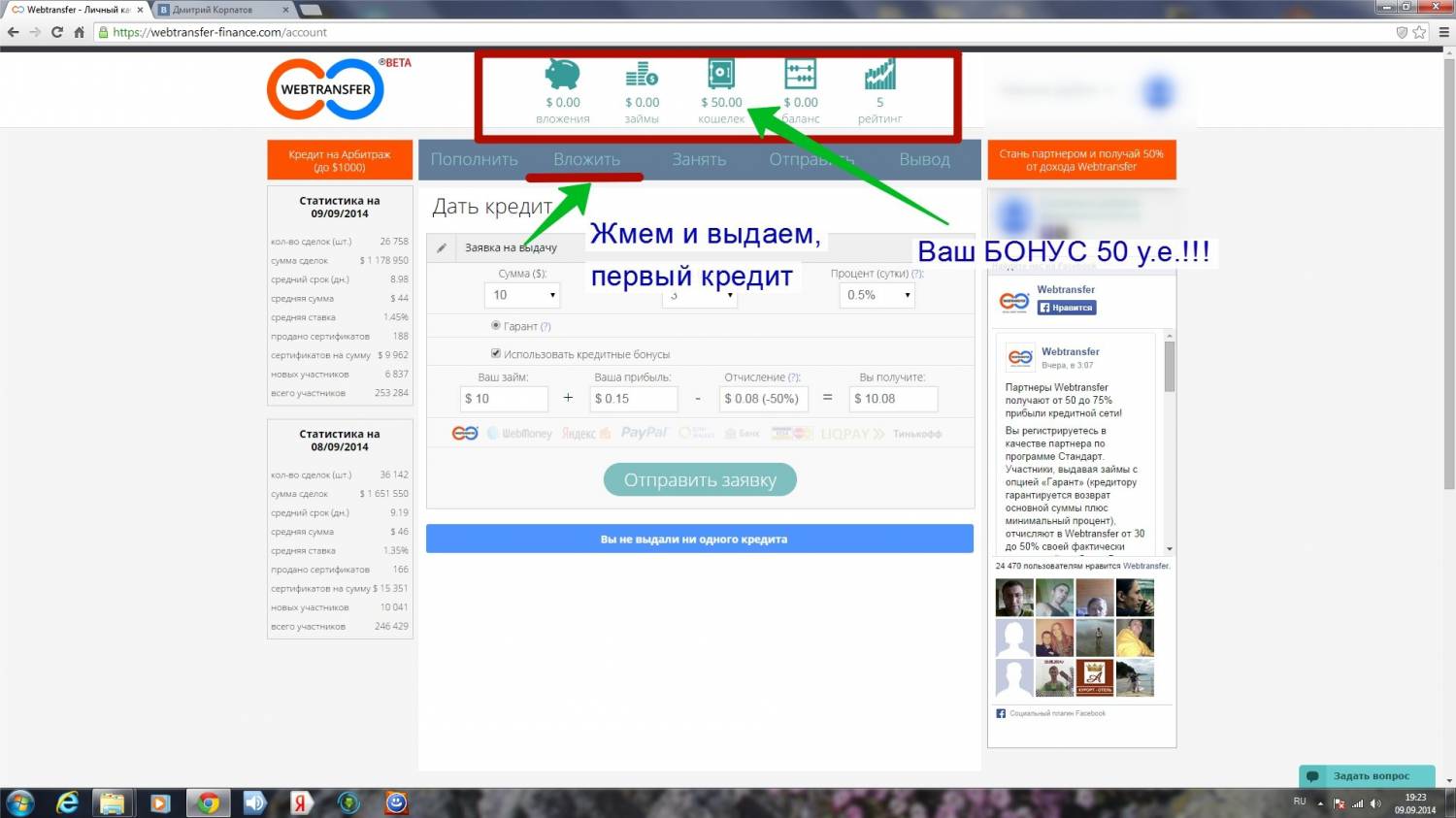Viewport: 1456px width, 818px height.
Task: Click the page vertical scrollbar thumb
Action: point(1449,272)
